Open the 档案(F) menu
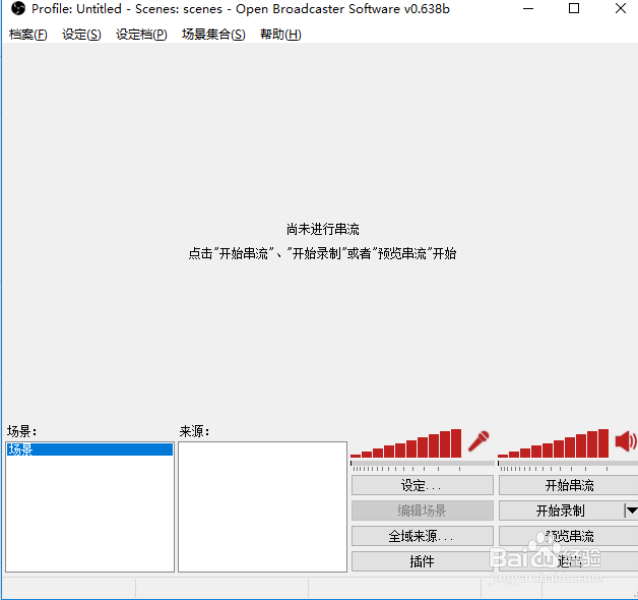This screenshot has width=638, height=600. (x=28, y=35)
